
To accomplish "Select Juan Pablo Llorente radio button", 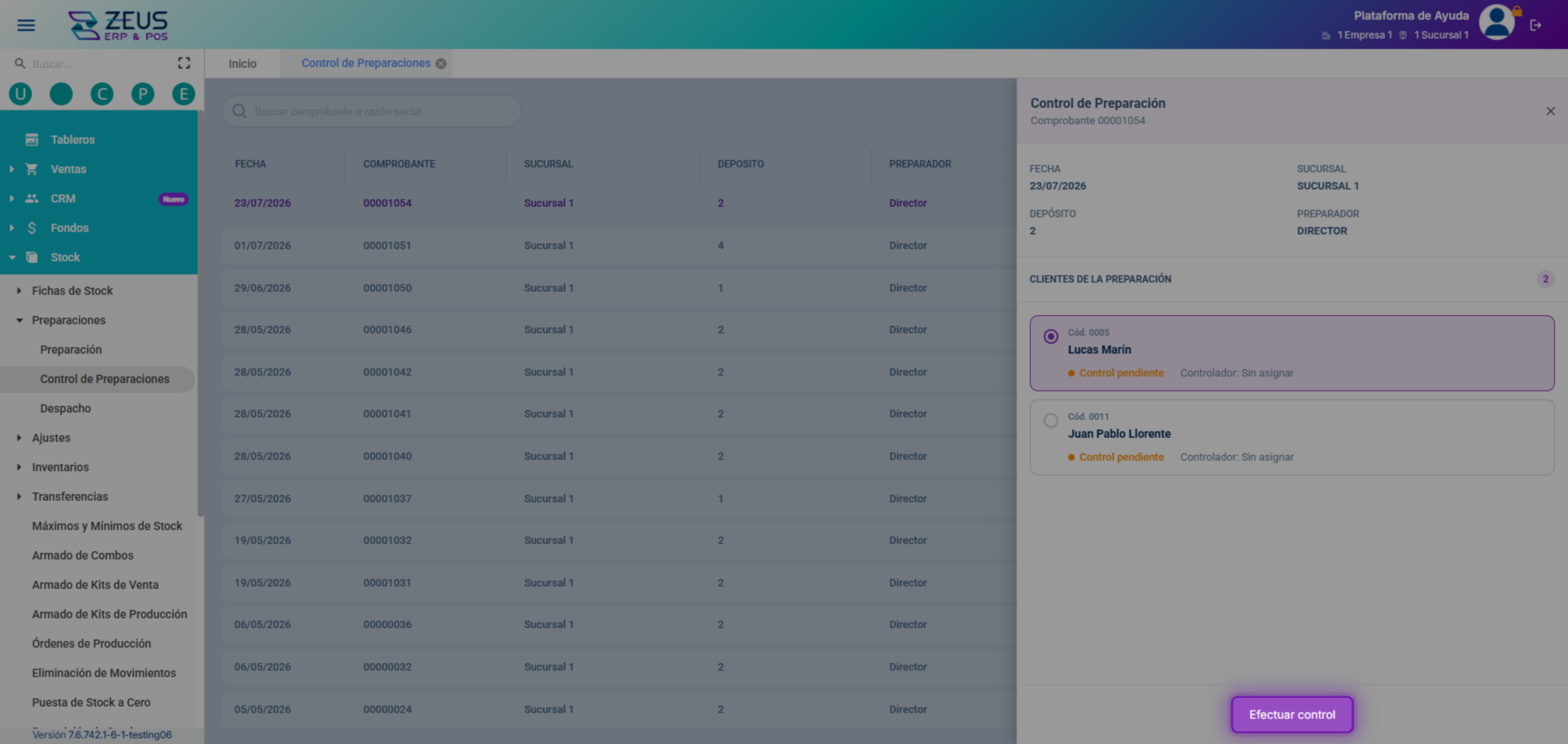I will (1051, 420).
